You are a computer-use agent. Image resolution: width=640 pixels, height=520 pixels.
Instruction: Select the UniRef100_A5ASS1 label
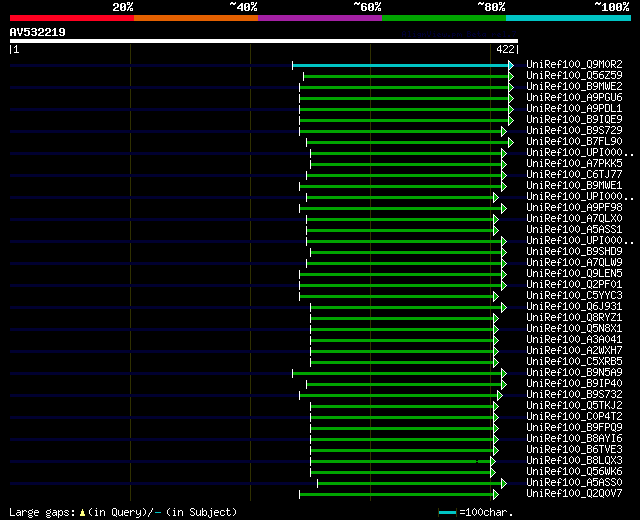(574, 230)
